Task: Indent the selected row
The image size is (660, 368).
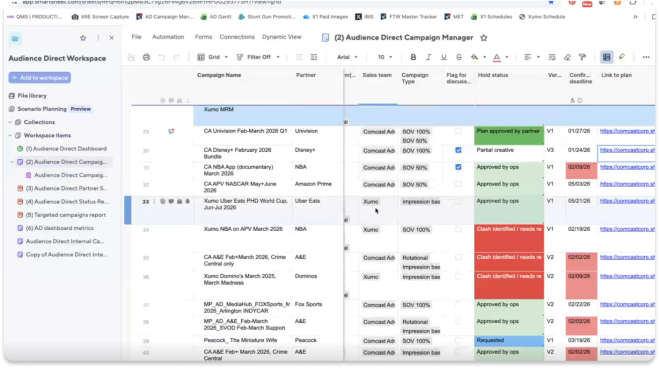Action: [314, 57]
